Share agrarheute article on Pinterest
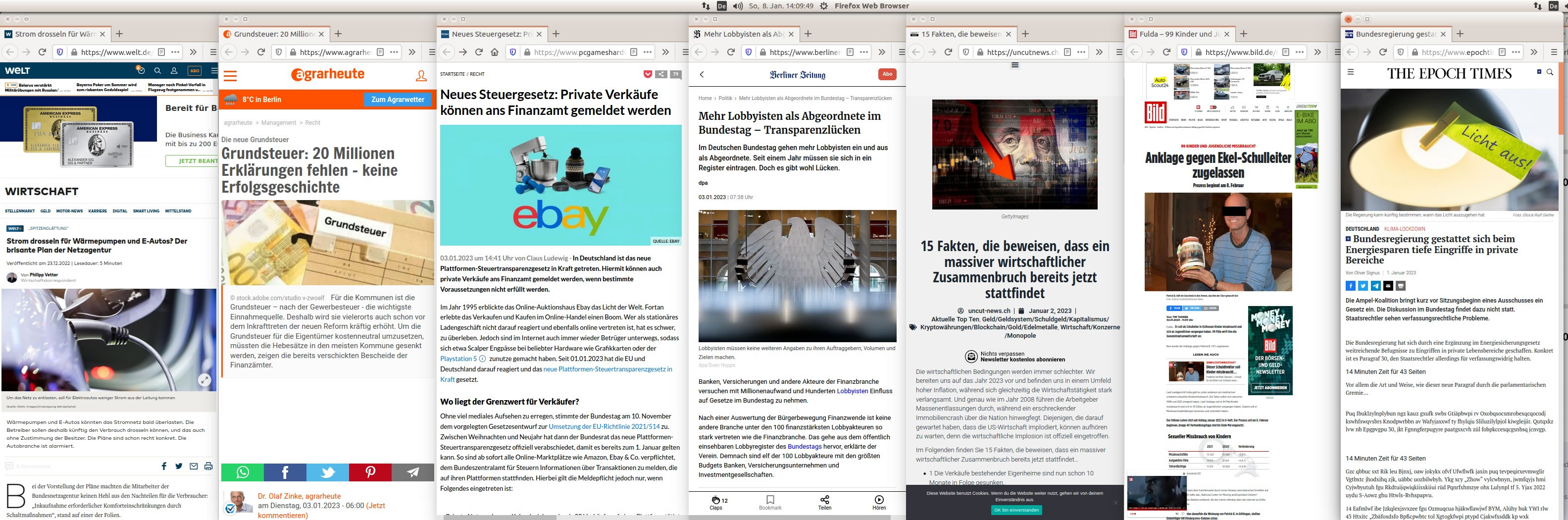Screen dimensions: 1568x520 point(370,472)
